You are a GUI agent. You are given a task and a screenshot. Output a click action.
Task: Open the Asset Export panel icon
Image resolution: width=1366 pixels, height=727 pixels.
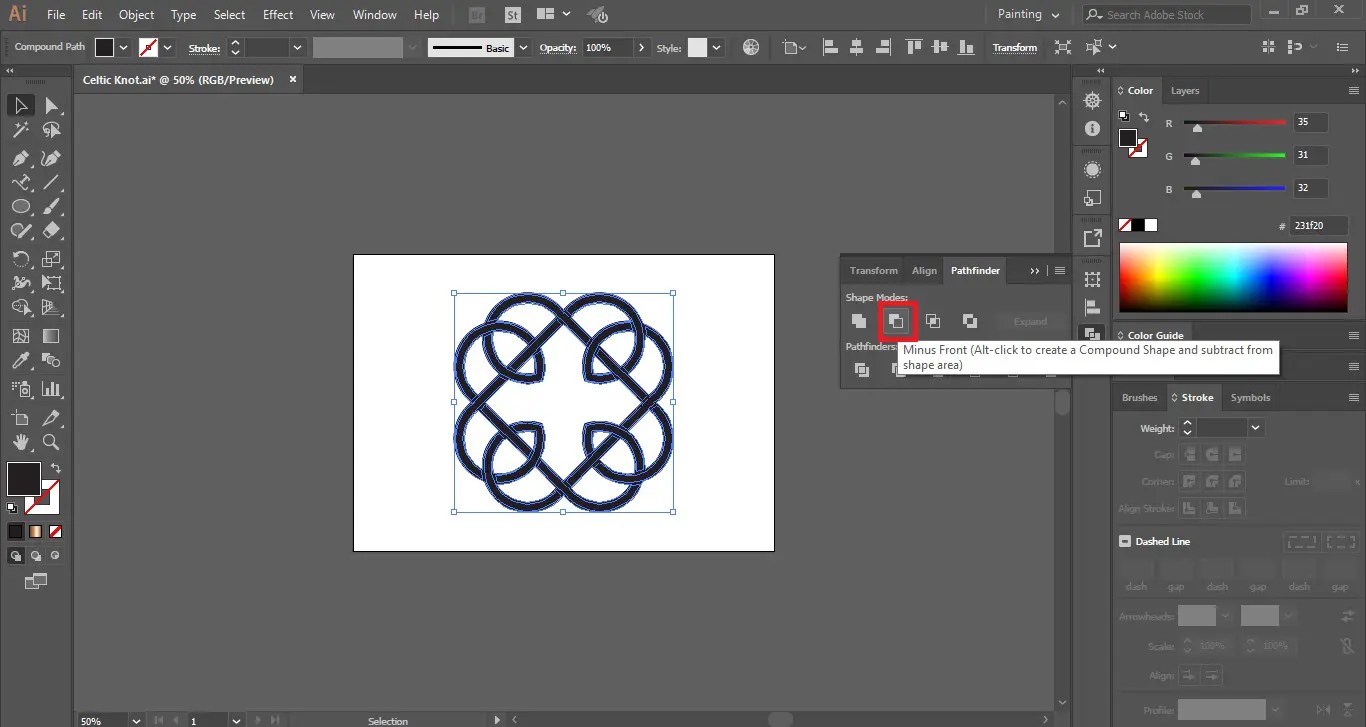click(1092, 238)
